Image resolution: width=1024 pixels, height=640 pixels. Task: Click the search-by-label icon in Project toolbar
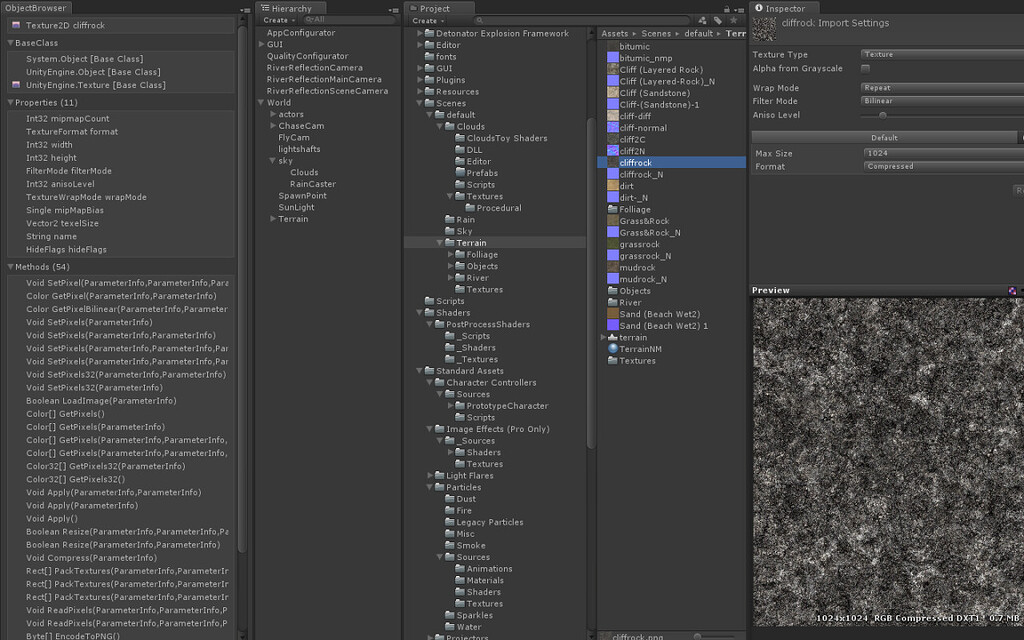[716, 20]
